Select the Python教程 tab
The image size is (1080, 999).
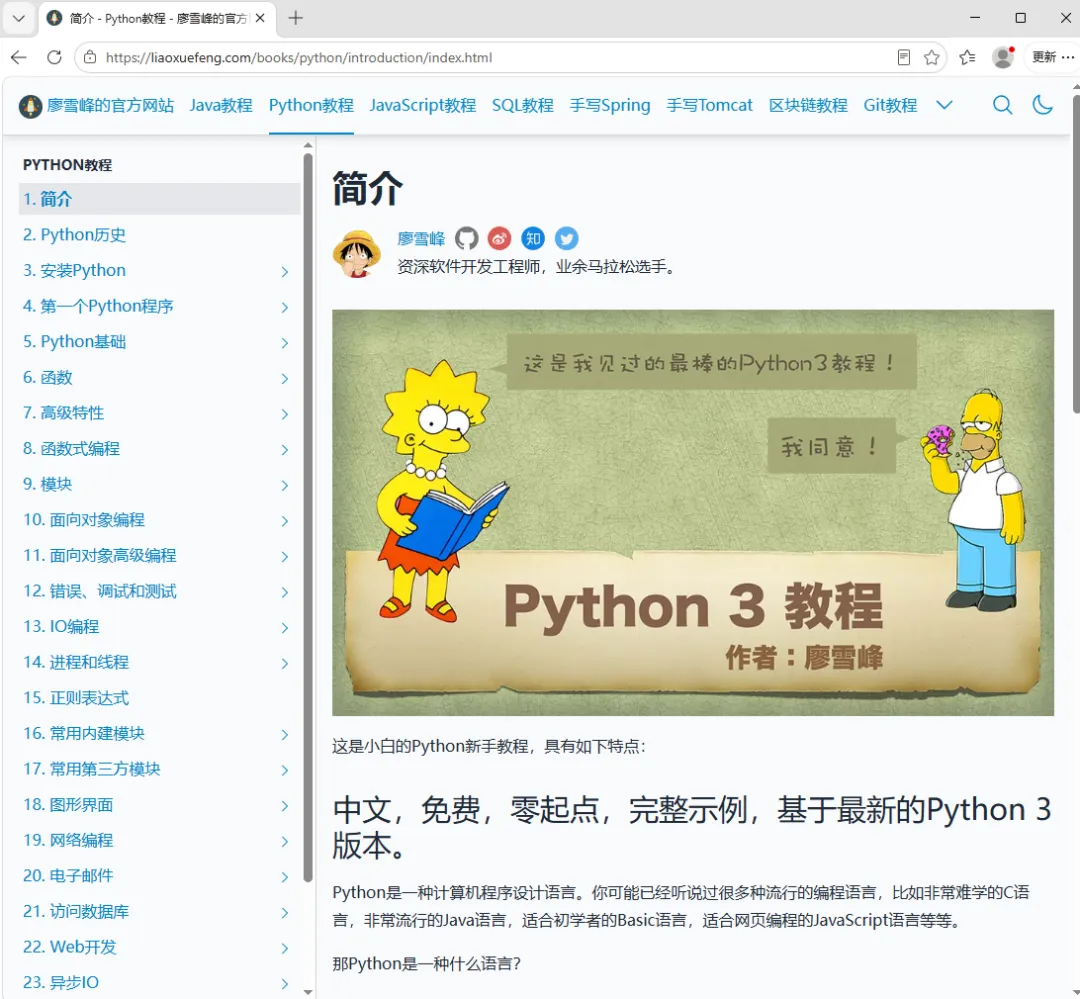311,105
